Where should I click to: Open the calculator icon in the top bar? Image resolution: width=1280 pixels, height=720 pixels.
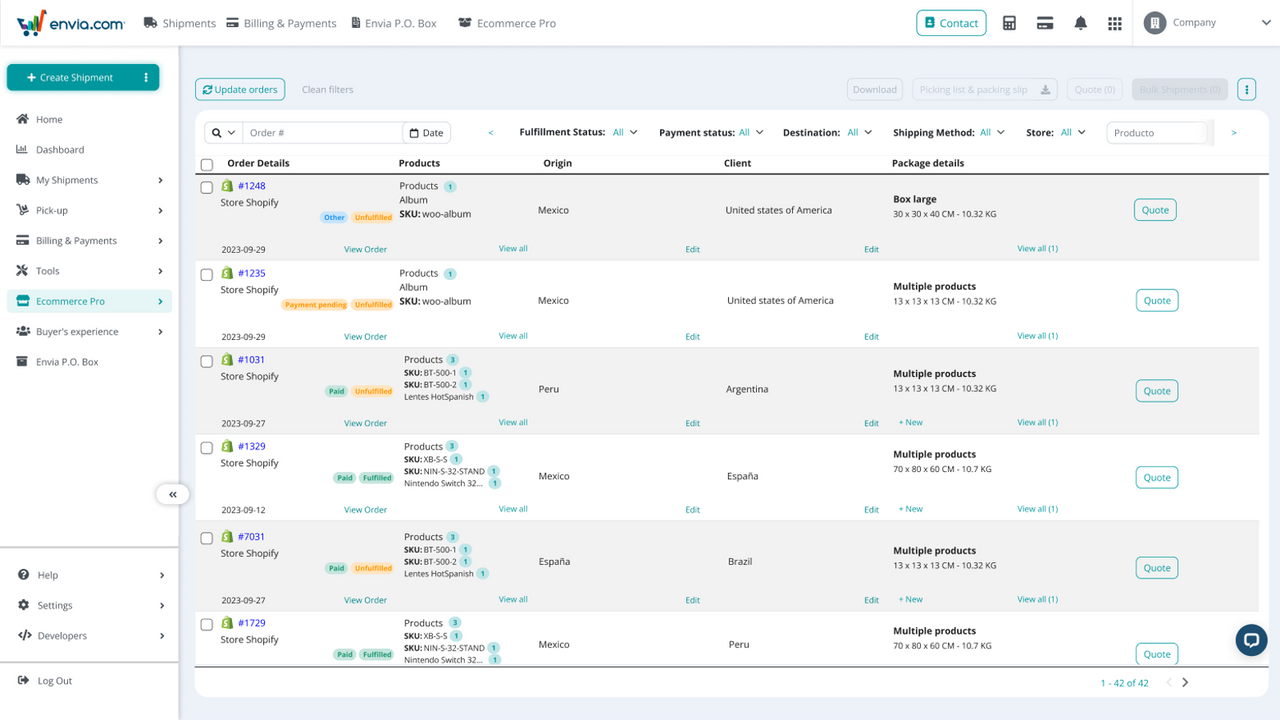(x=1009, y=23)
